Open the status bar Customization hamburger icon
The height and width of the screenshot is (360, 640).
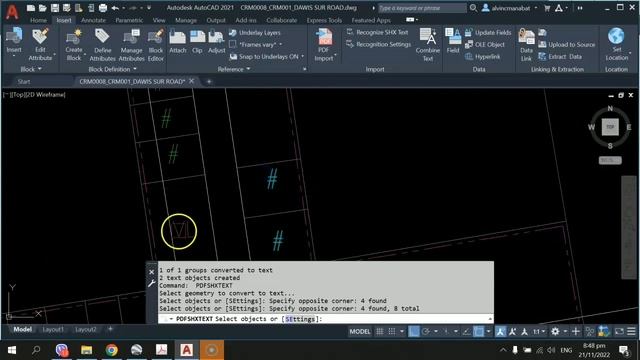pyautogui.click(x=631, y=331)
